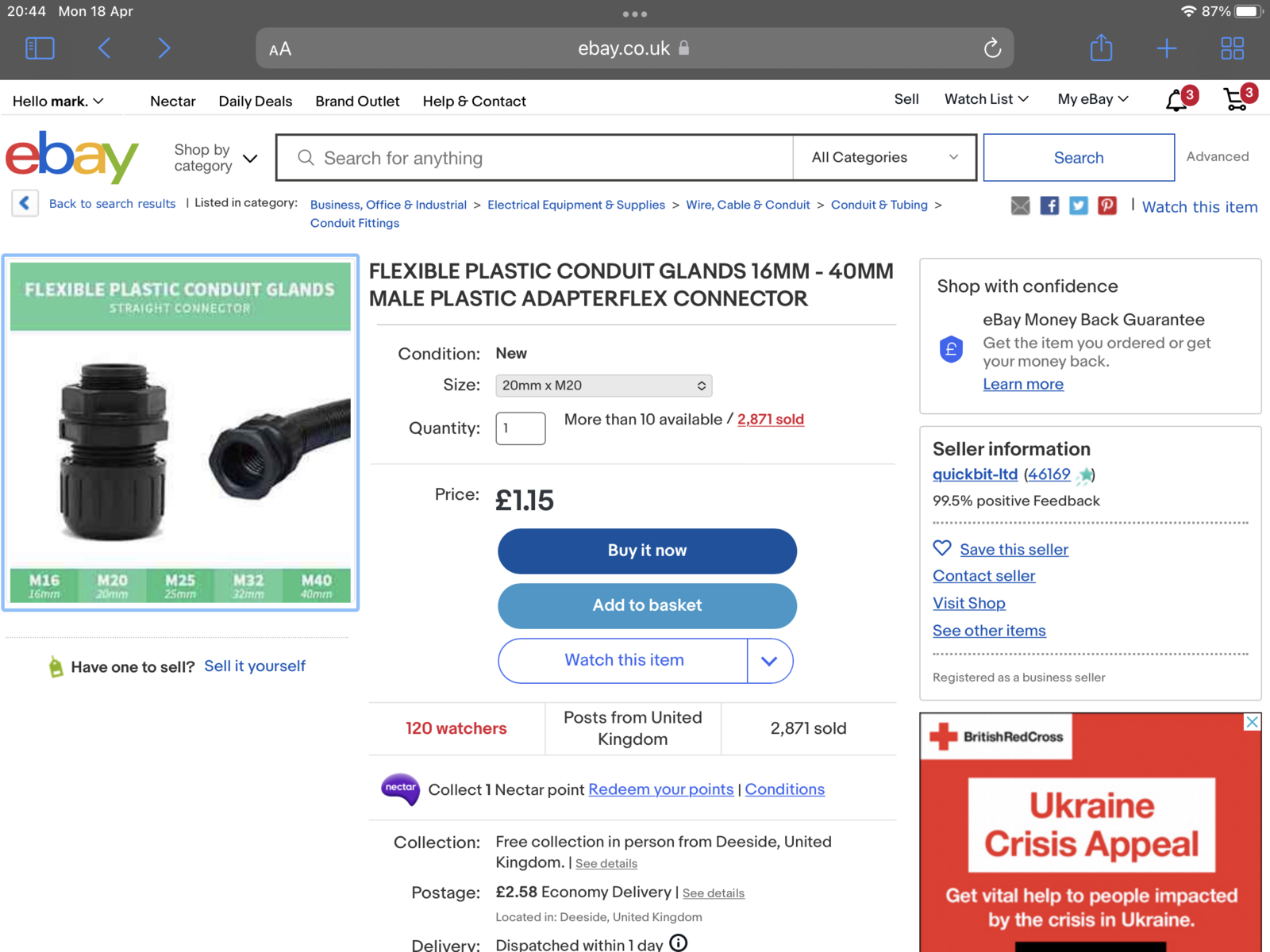Screen dimensions: 1270x952
Task: Open the Daily Deals menu item
Action: pos(255,102)
